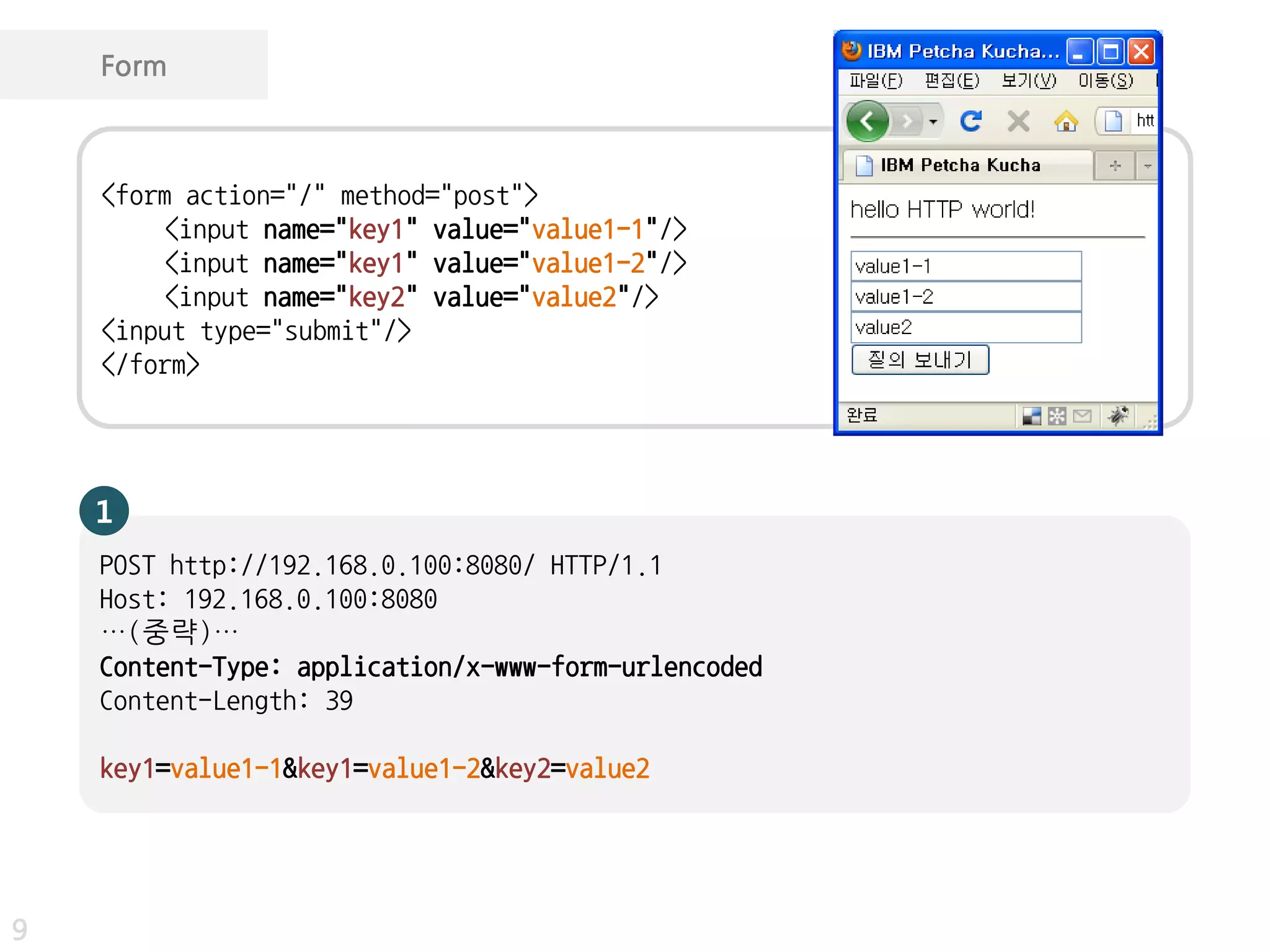This screenshot has height=952, width=1270.
Task: Click the 'hello HTTP world!' heading text
Action: (942, 209)
